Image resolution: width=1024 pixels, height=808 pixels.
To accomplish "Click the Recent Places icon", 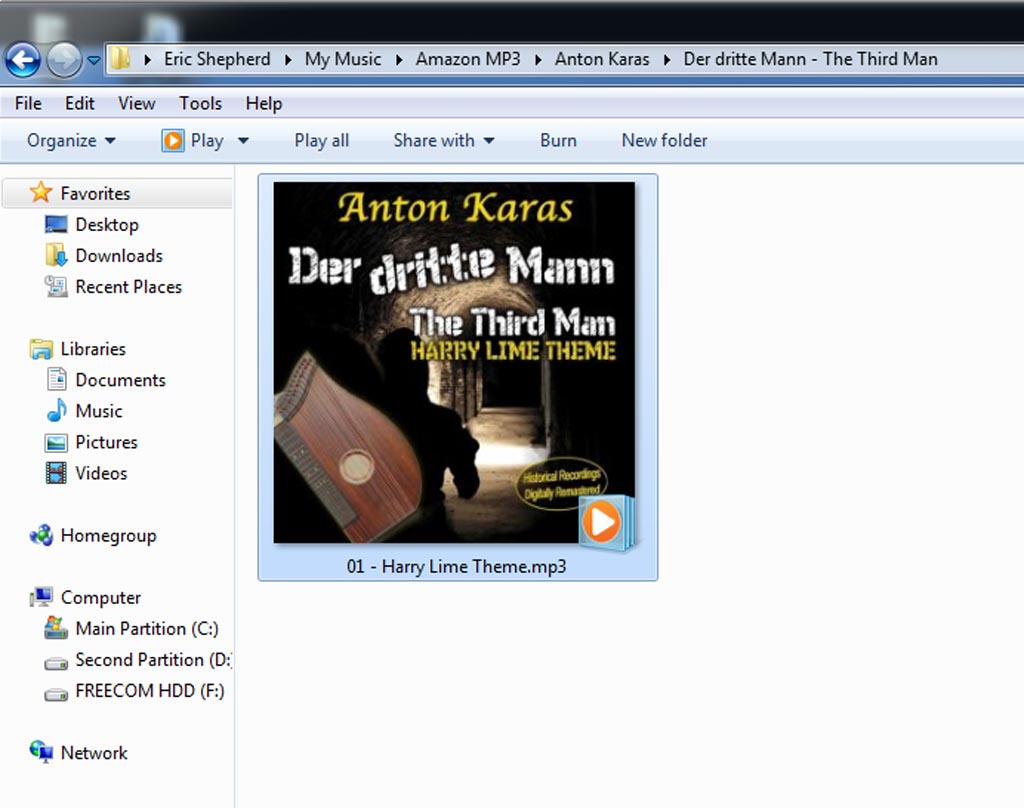I will [56, 286].
